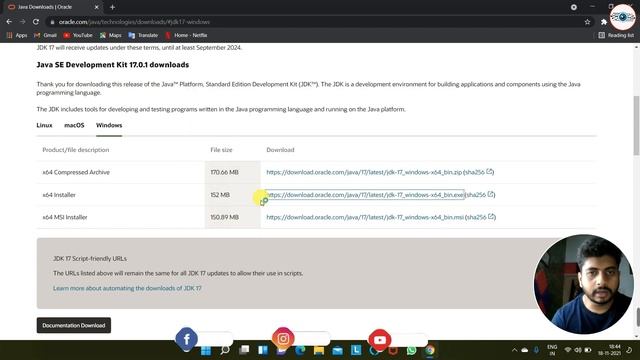Click the 'x64 Installer' row label

[x=59, y=195]
